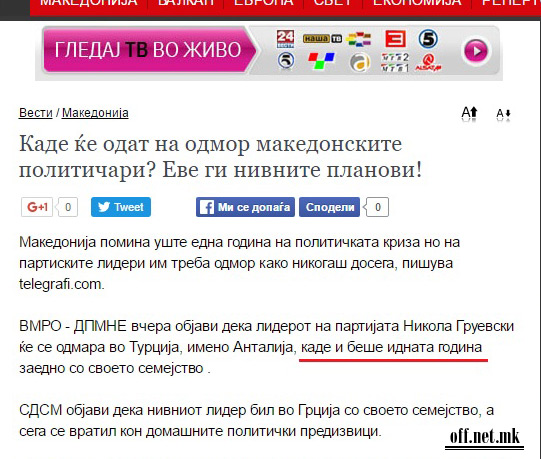Screen dimensions: 541x459
Task: Click the red Kanal 5 logo beside the play button
Action: pyautogui.click(x=428, y=39)
